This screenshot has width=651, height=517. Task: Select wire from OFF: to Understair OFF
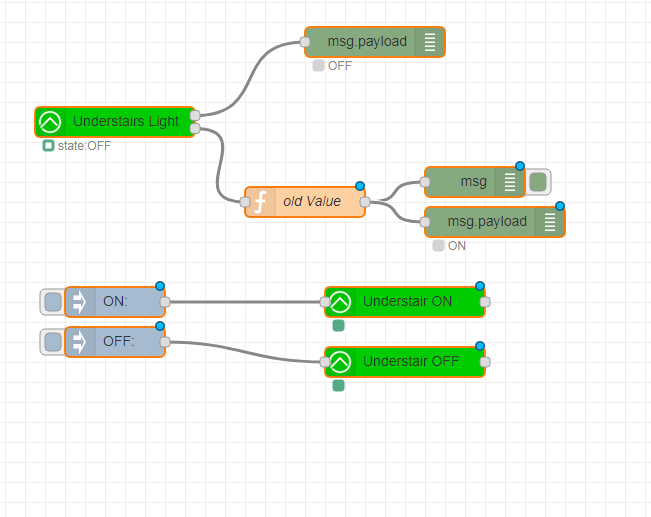tap(245, 353)
